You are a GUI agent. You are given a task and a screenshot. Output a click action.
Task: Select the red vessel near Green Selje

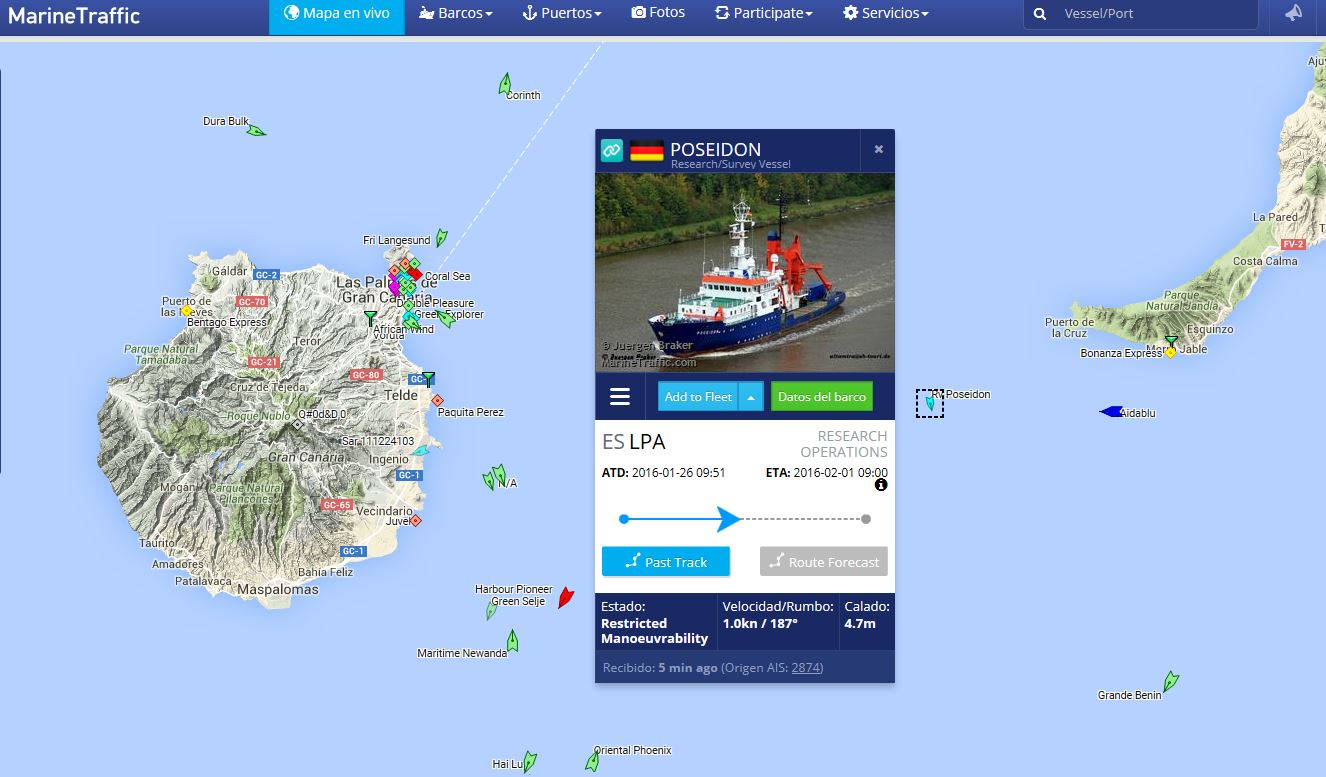point(565,598)
